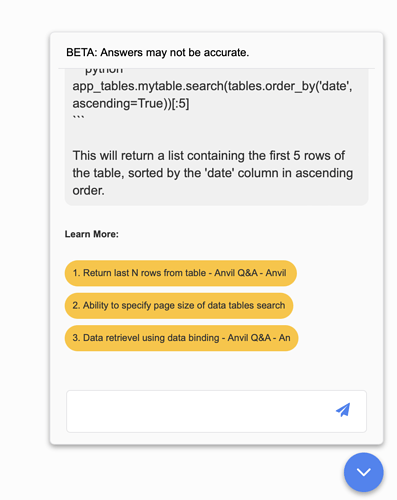Open 'Ability to specify page size' link
397x500 pixels.
179,305
